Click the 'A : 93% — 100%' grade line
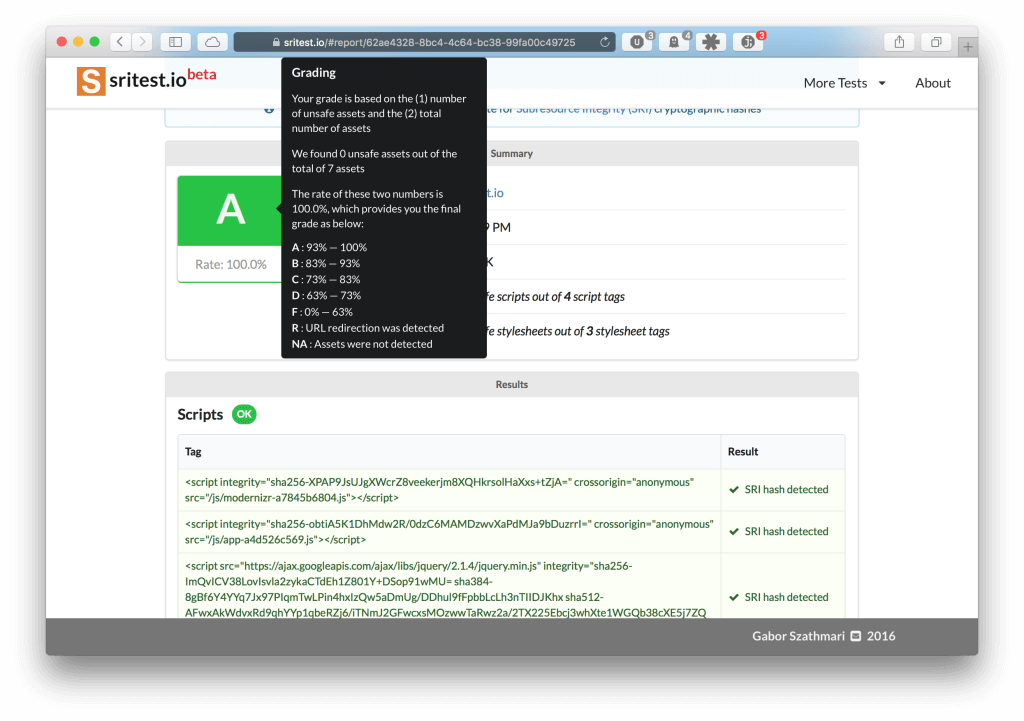Image resolution: width=1024 pixels, height=721 pixels. tap(329, 248)
